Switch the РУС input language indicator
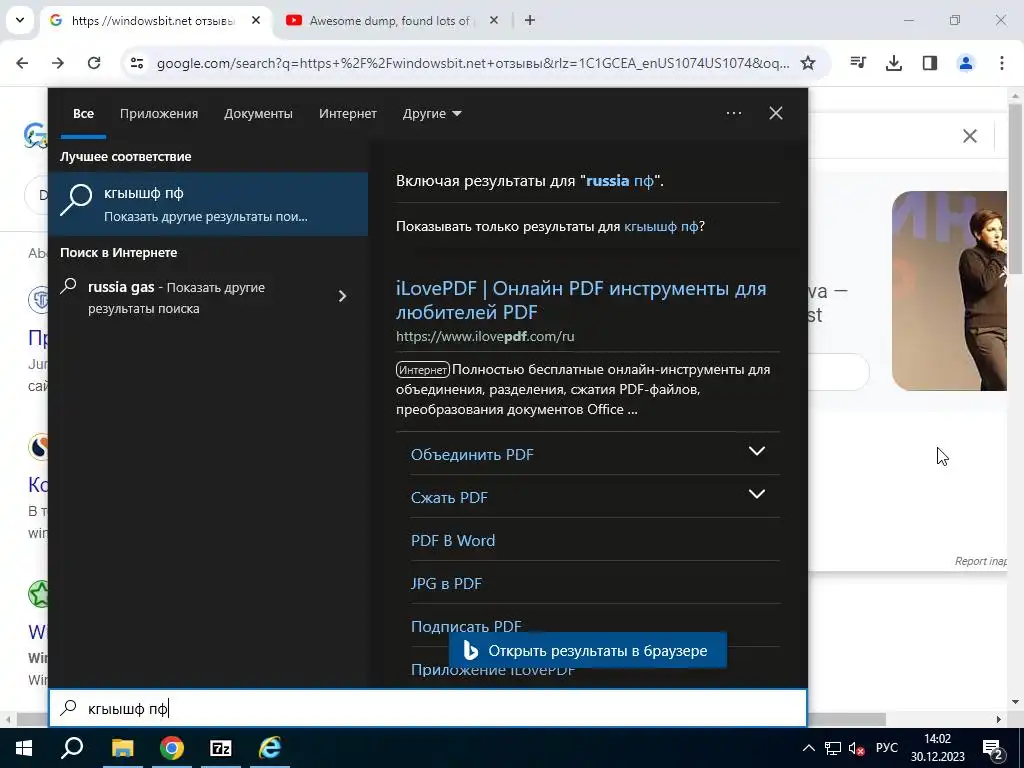This screenshot has height=768, width=1024. coord(886,748)
